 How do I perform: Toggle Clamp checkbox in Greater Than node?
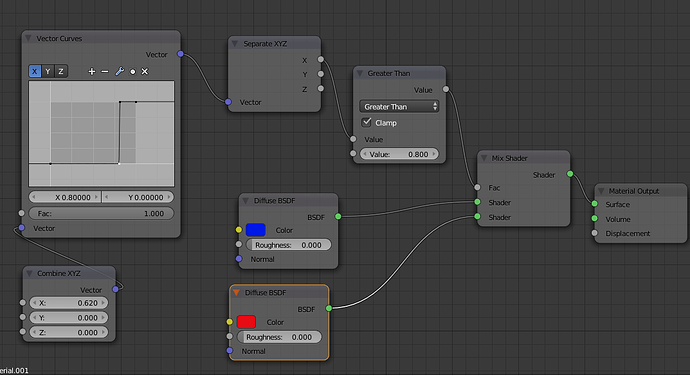coord(366,122)
